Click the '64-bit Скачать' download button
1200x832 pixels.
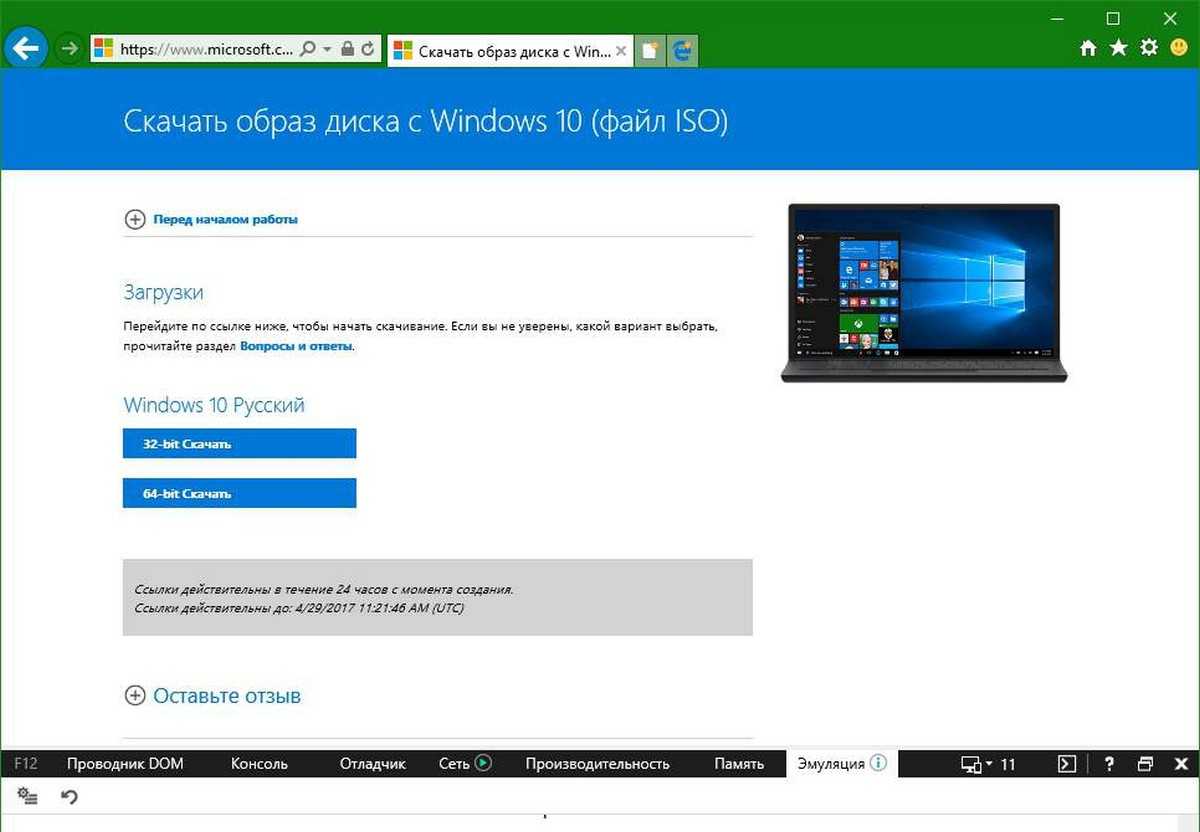click(x=239, y=493)
